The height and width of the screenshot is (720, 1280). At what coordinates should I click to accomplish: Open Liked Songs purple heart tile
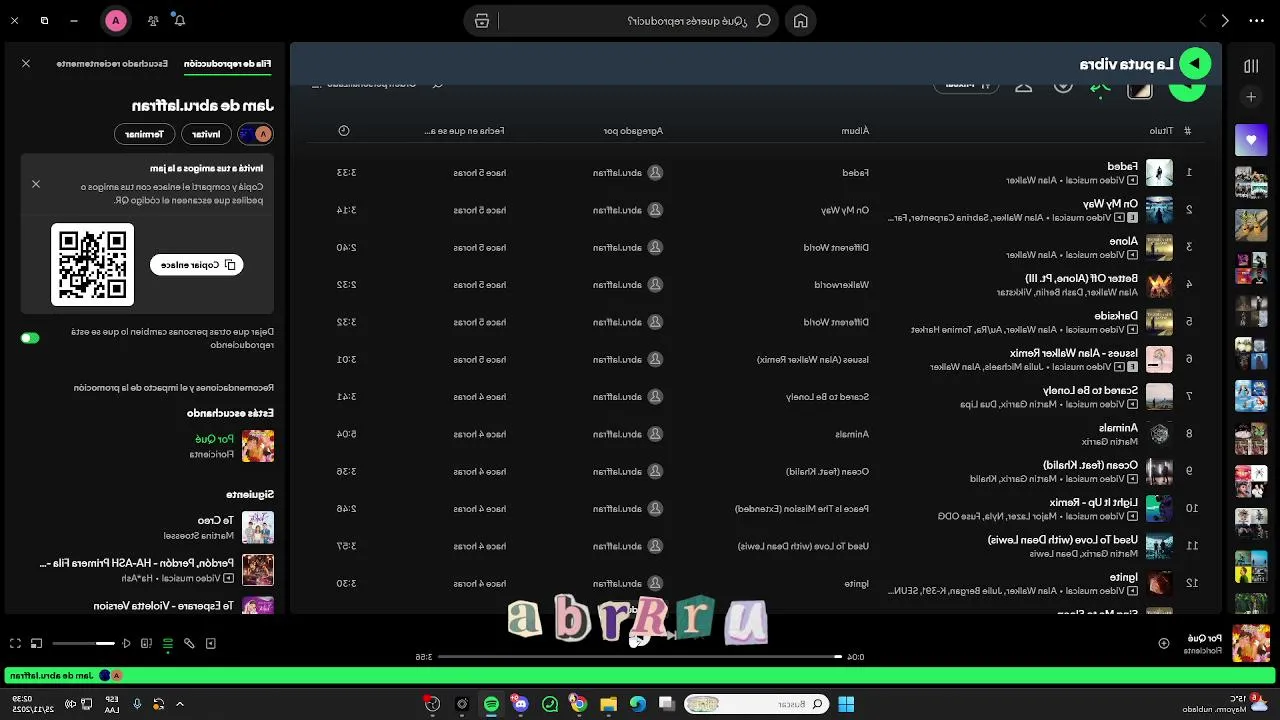(1251, 140)
